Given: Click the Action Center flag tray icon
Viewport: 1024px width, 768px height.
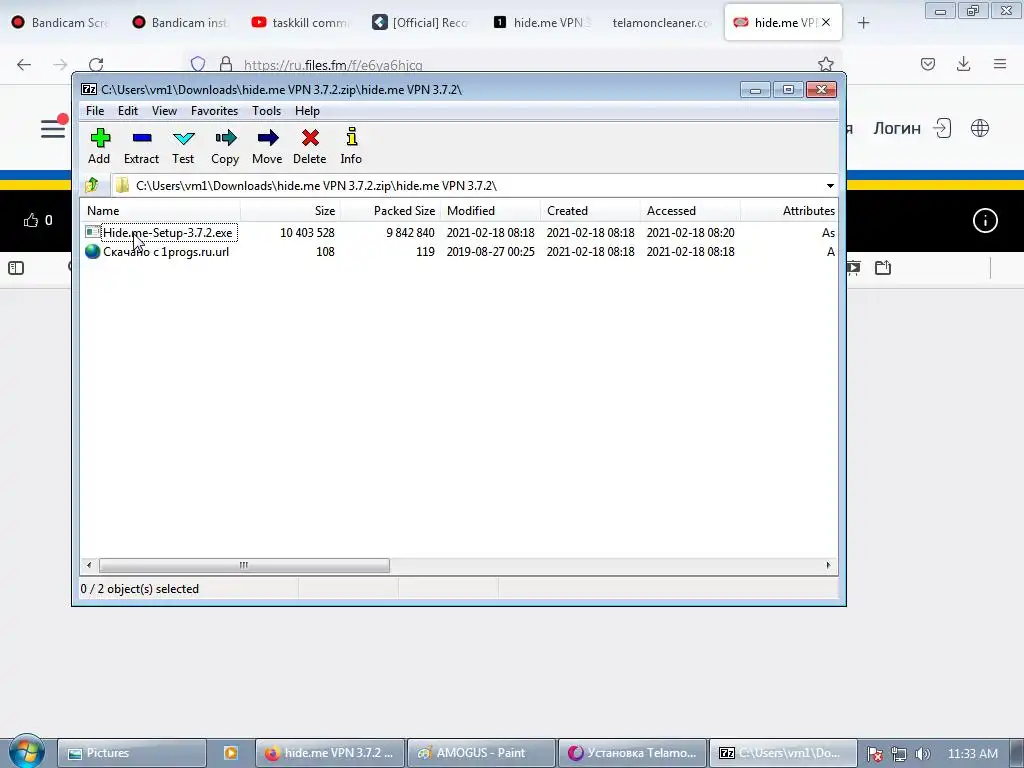Looking at the screenshot, I should click(875, 754).
